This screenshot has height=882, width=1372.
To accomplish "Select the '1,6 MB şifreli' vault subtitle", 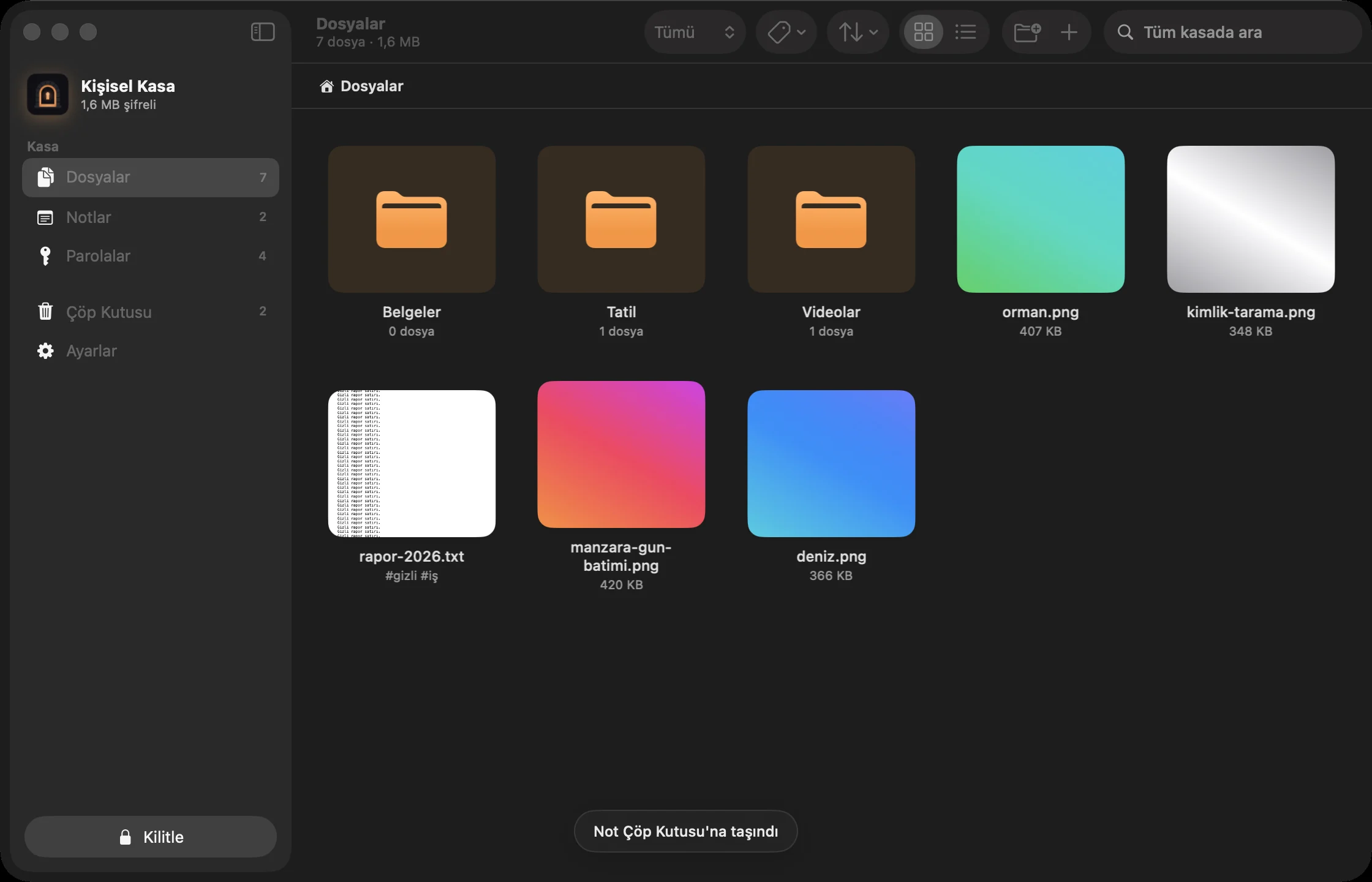I will [x=118, y=105].
